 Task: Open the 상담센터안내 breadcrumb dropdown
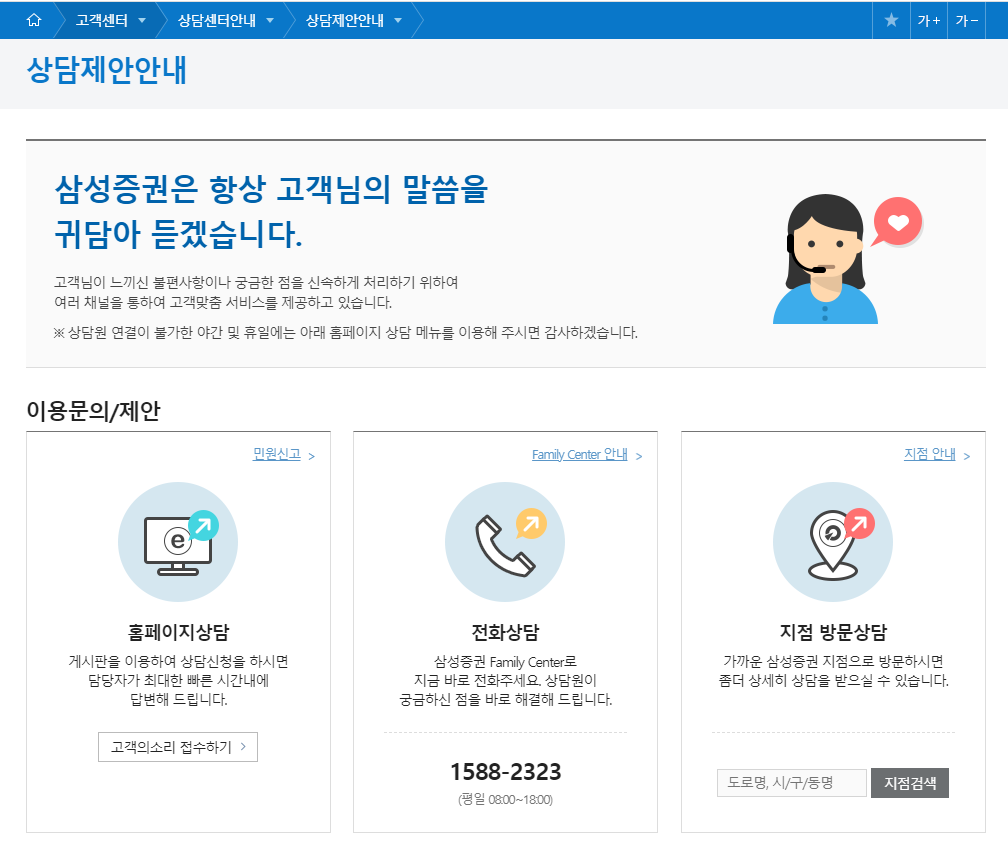(x=226, y=20)
